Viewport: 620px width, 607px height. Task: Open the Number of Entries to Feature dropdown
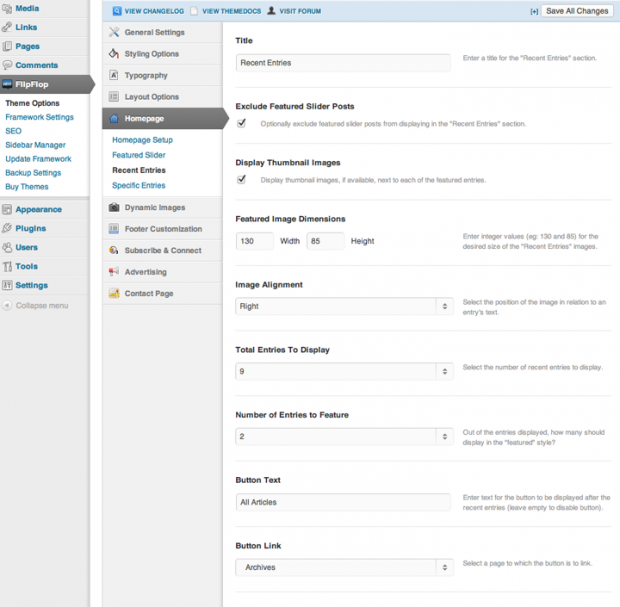point(344,437)
